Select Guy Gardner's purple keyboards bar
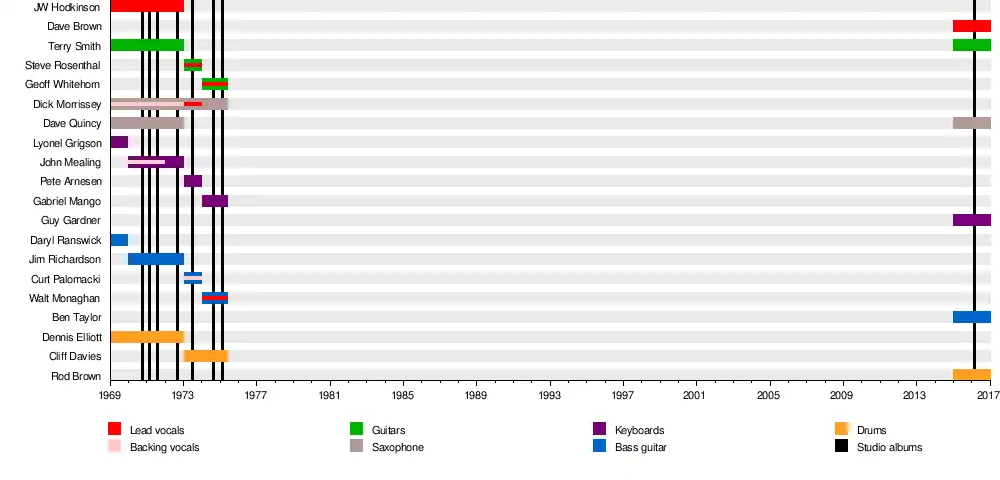This screenshot has height=480, width=1000. (971, 220)
